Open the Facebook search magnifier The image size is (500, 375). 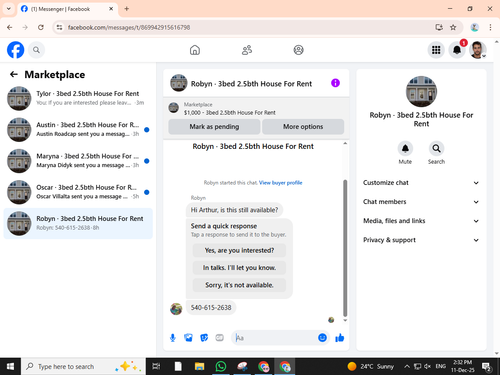pyautogui.click(x=36, y=50)
